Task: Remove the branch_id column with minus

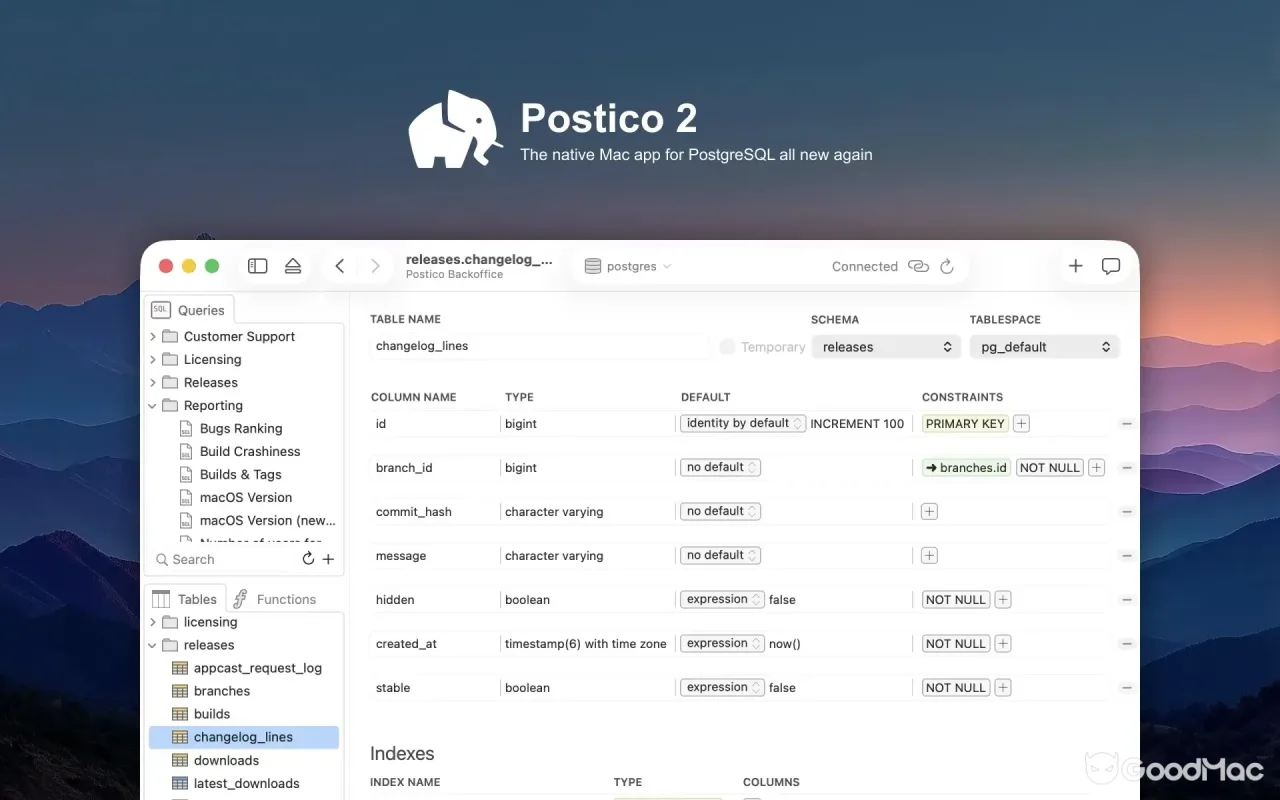Action: click(x=1127, y=468)
